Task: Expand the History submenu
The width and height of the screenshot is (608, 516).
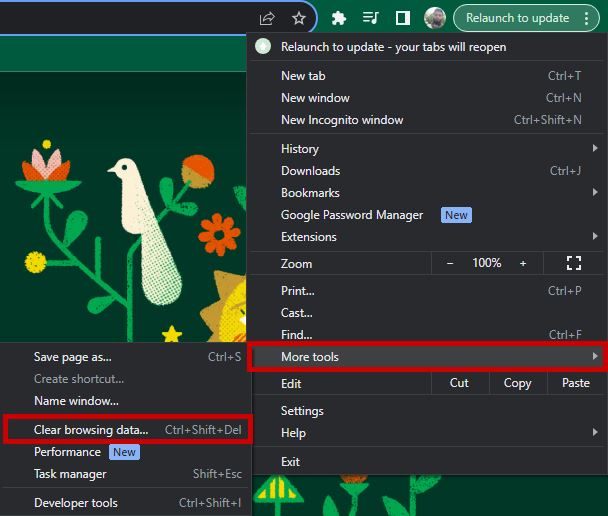Action: [x=427, y=148]
